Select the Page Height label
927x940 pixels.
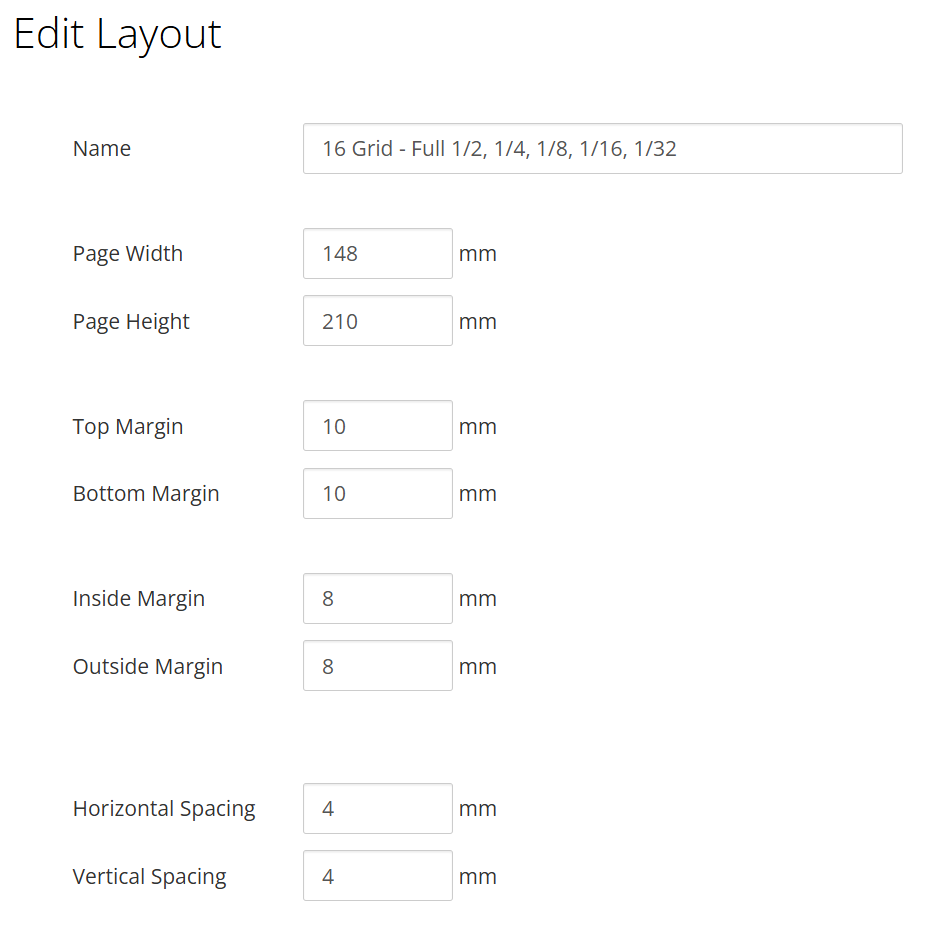[x=131, y=322]
